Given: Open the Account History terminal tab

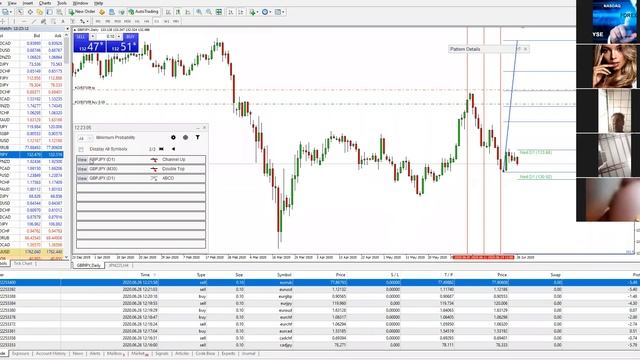Looking at the screenshot, I should (x=51, y=353).
